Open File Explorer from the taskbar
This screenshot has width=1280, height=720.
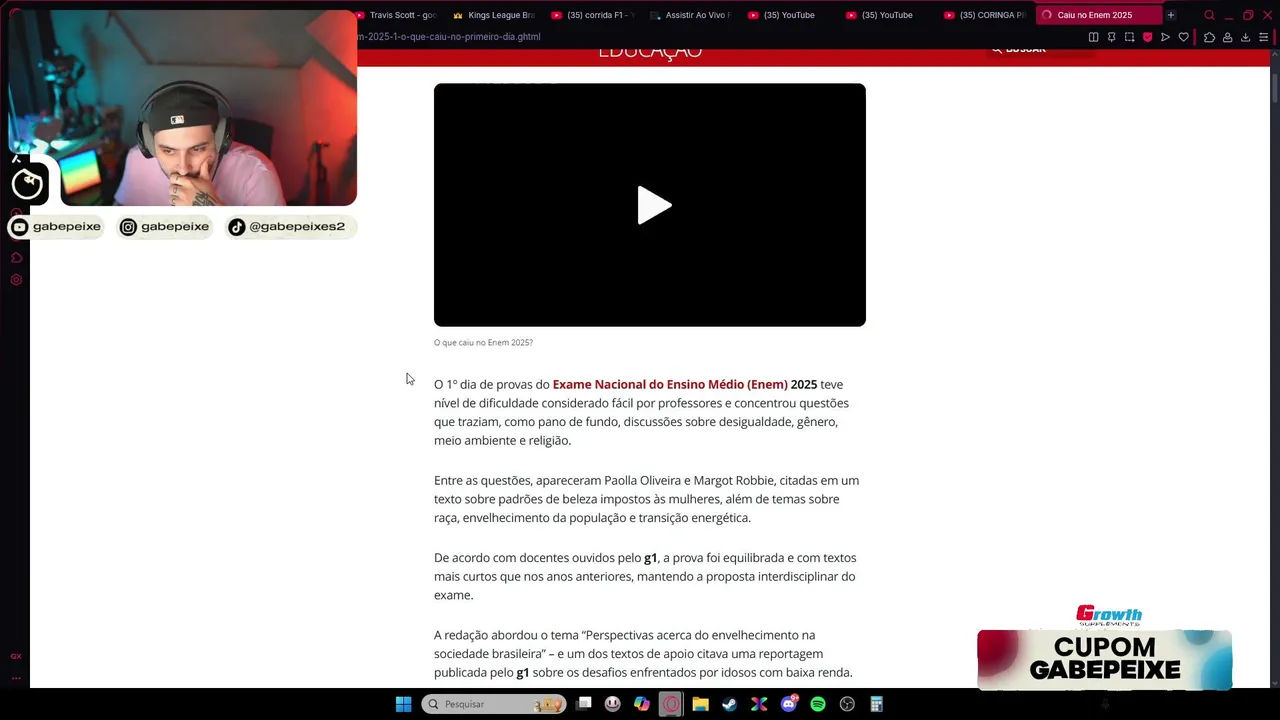pyautogui.click(x=700, y=704)
